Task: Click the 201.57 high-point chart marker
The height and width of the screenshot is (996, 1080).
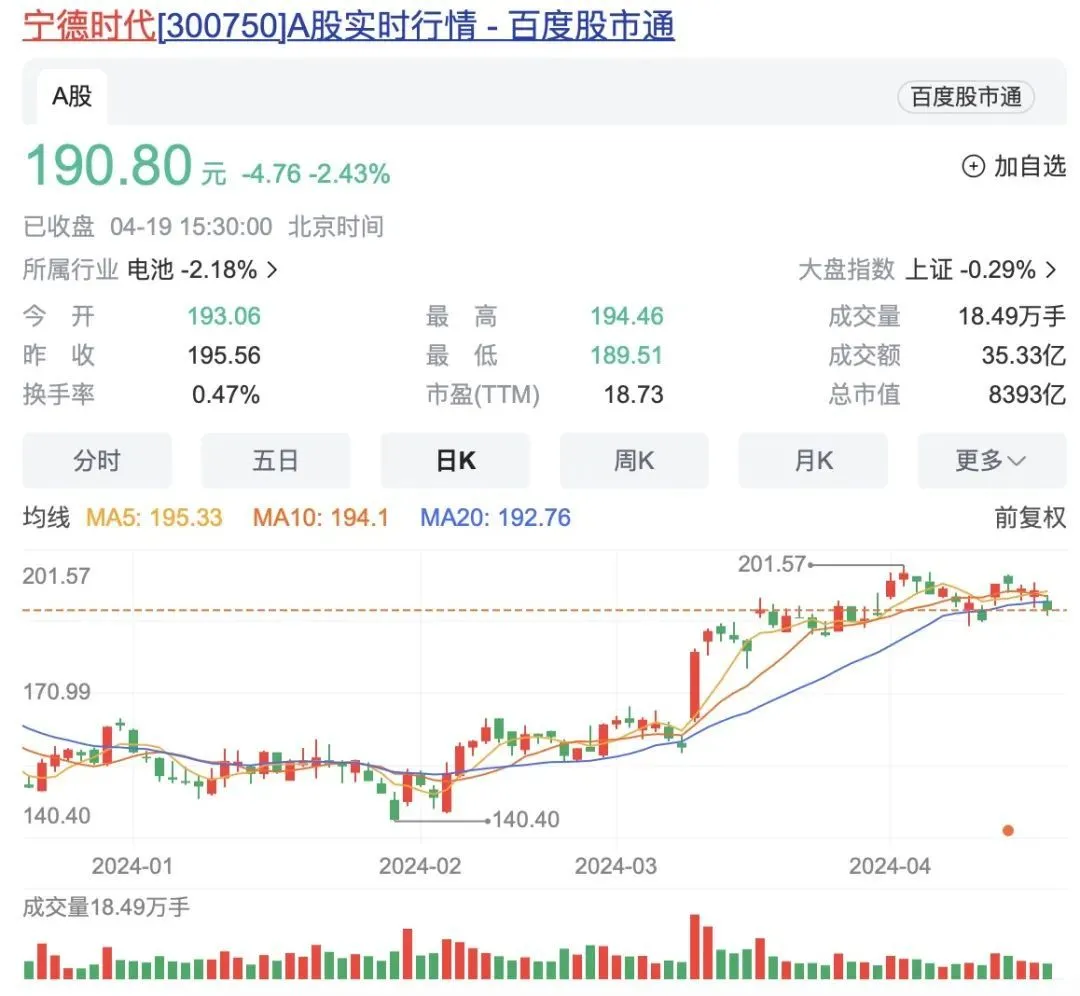Action: [x=771, y=564]
